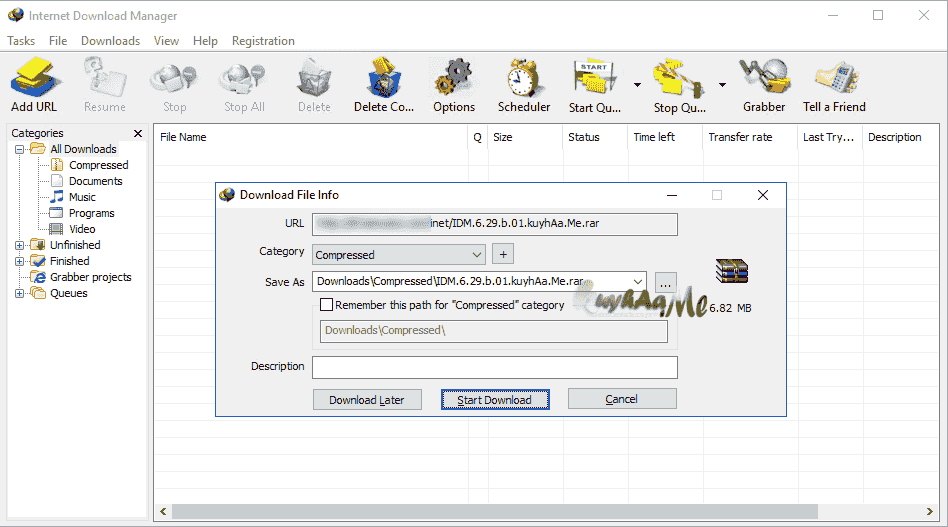Open the Scheduler from the toolbar

pos(524,85)
